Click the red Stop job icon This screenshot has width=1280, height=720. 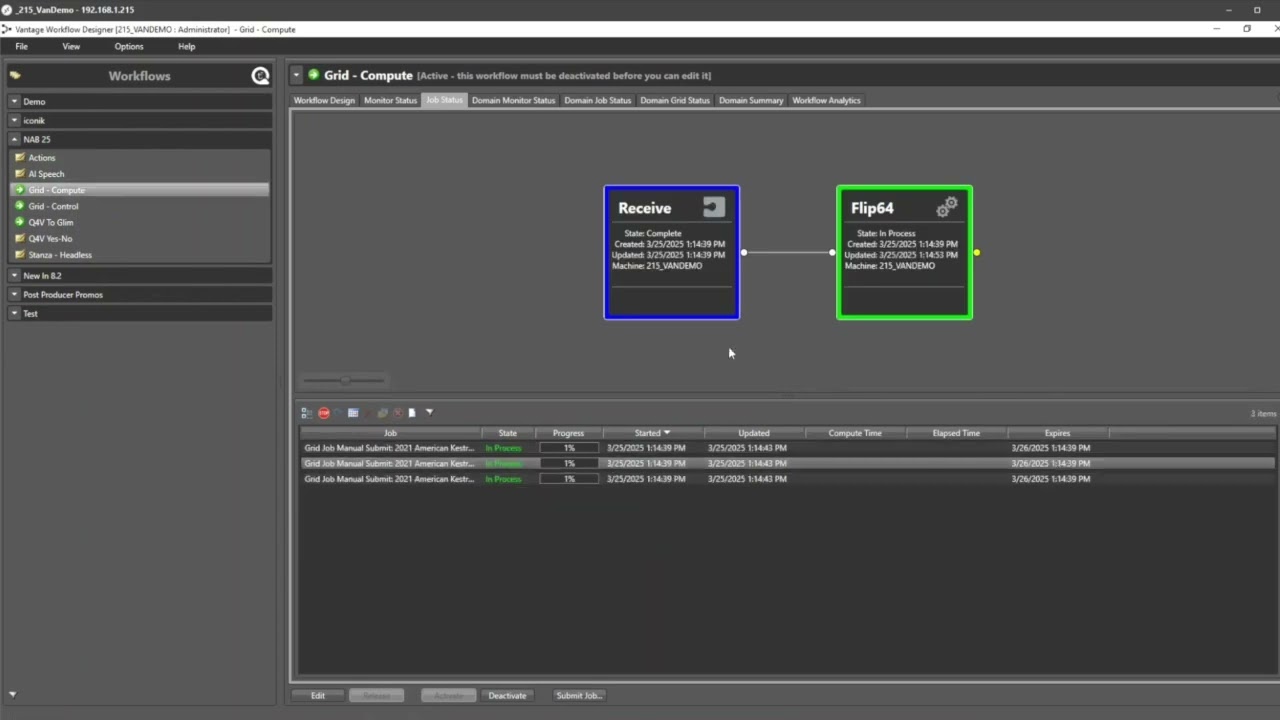click(x=324, y=413)
